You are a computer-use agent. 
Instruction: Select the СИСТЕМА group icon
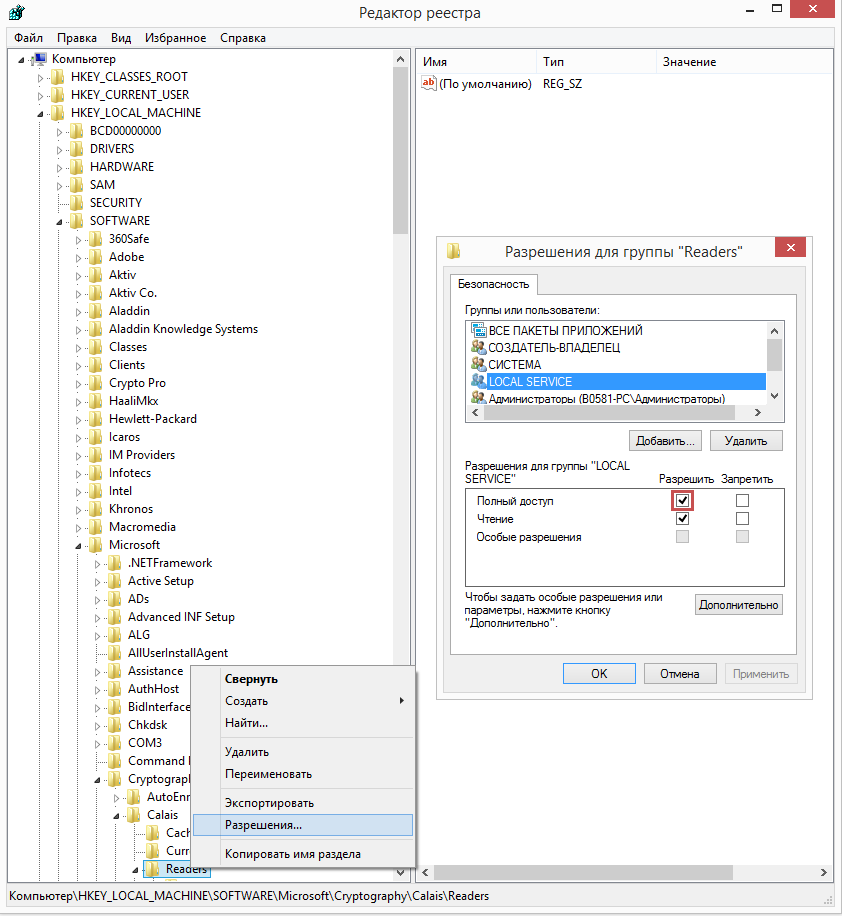[x=478, y=364]
